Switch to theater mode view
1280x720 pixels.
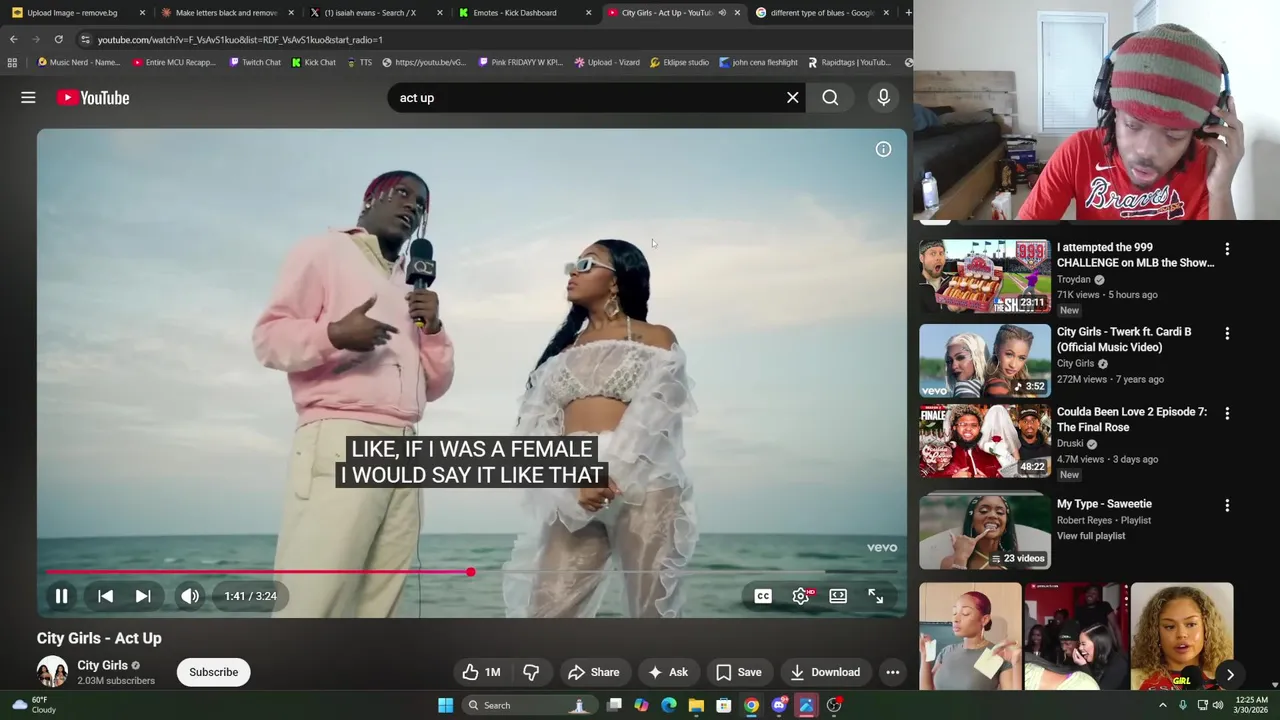point(838,596)
